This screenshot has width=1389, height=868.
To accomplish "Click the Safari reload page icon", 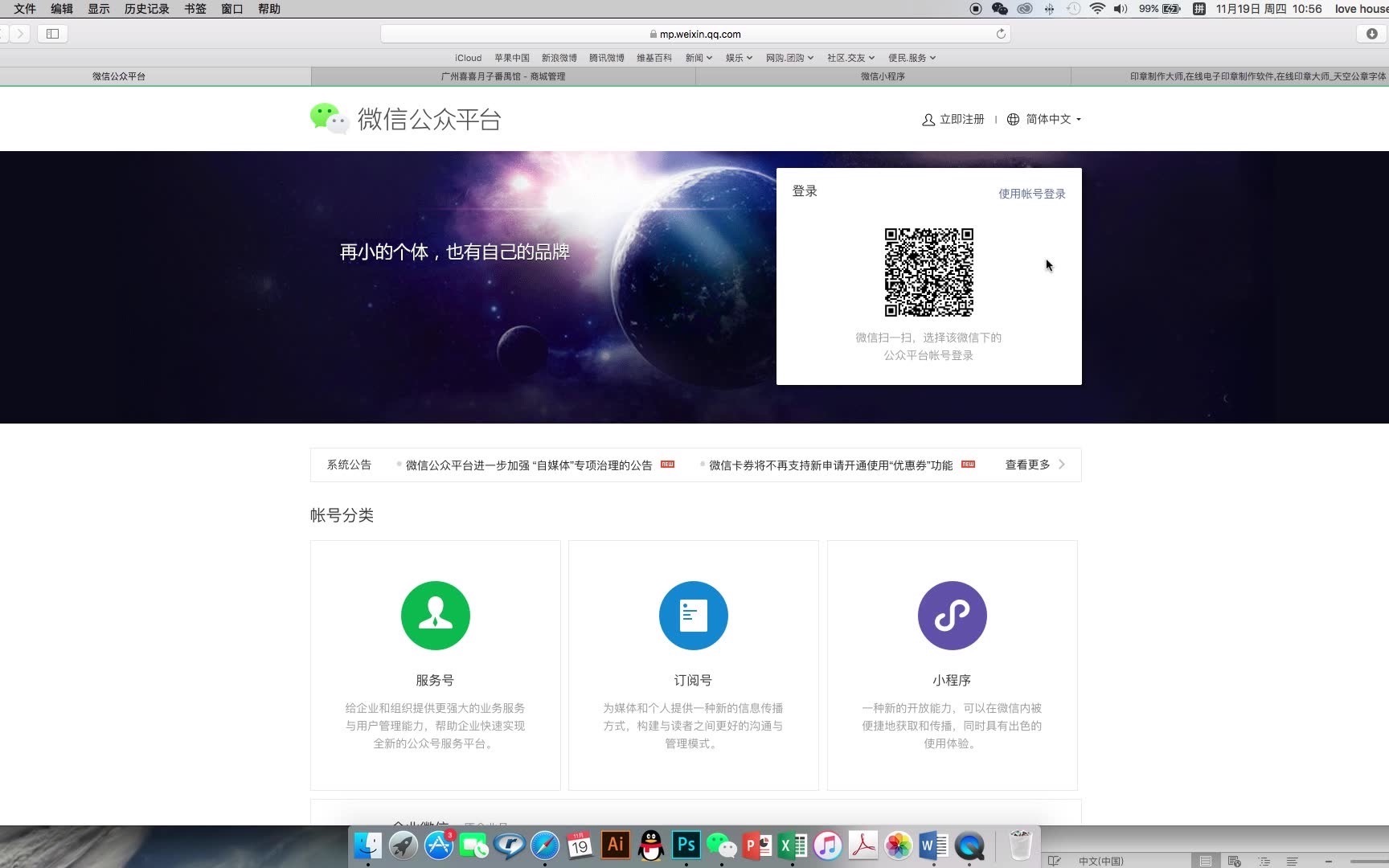I will (1001, 34).
